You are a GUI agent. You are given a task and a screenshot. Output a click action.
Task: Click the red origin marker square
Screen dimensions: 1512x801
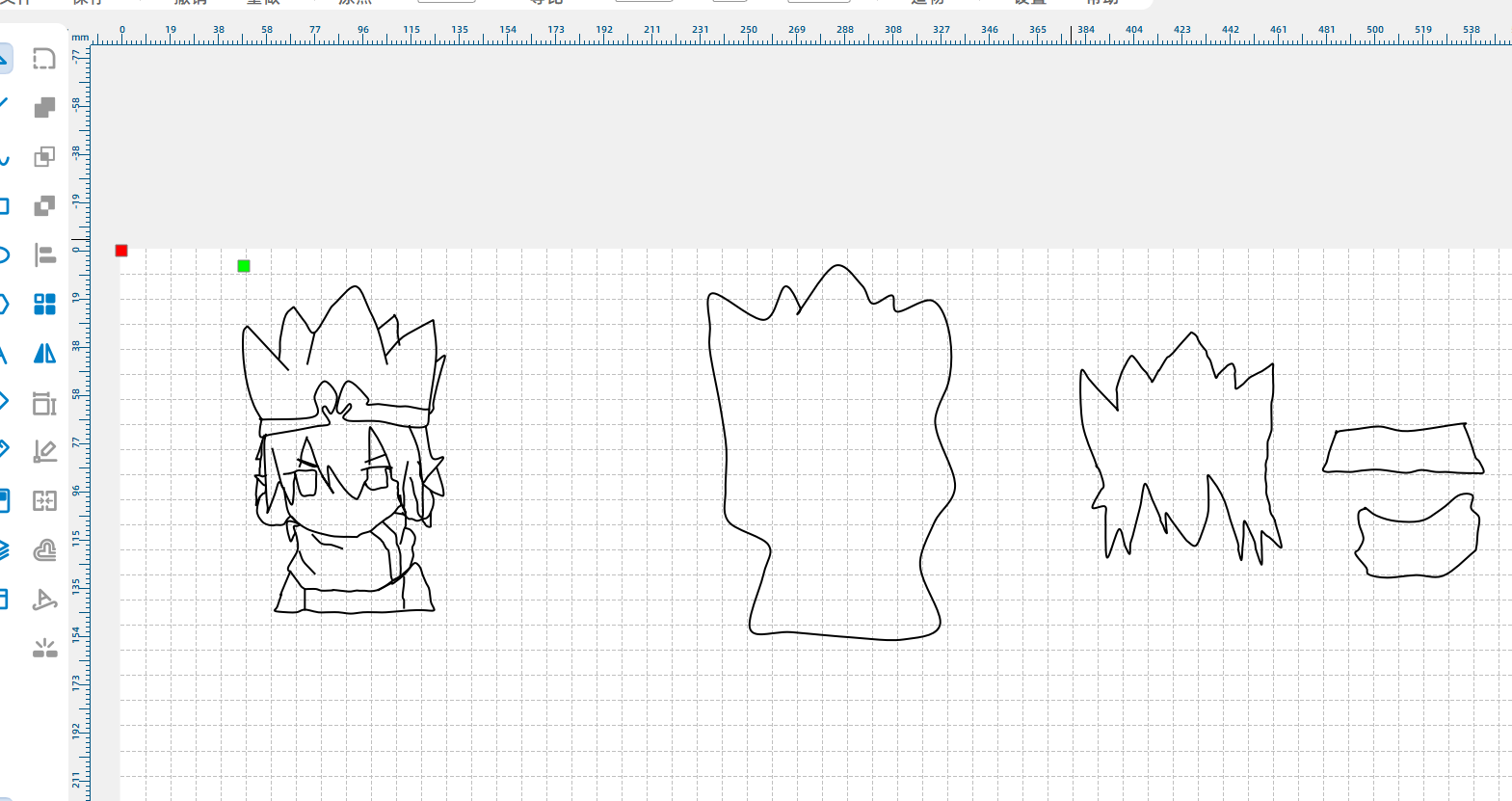[x=121, y=251]
